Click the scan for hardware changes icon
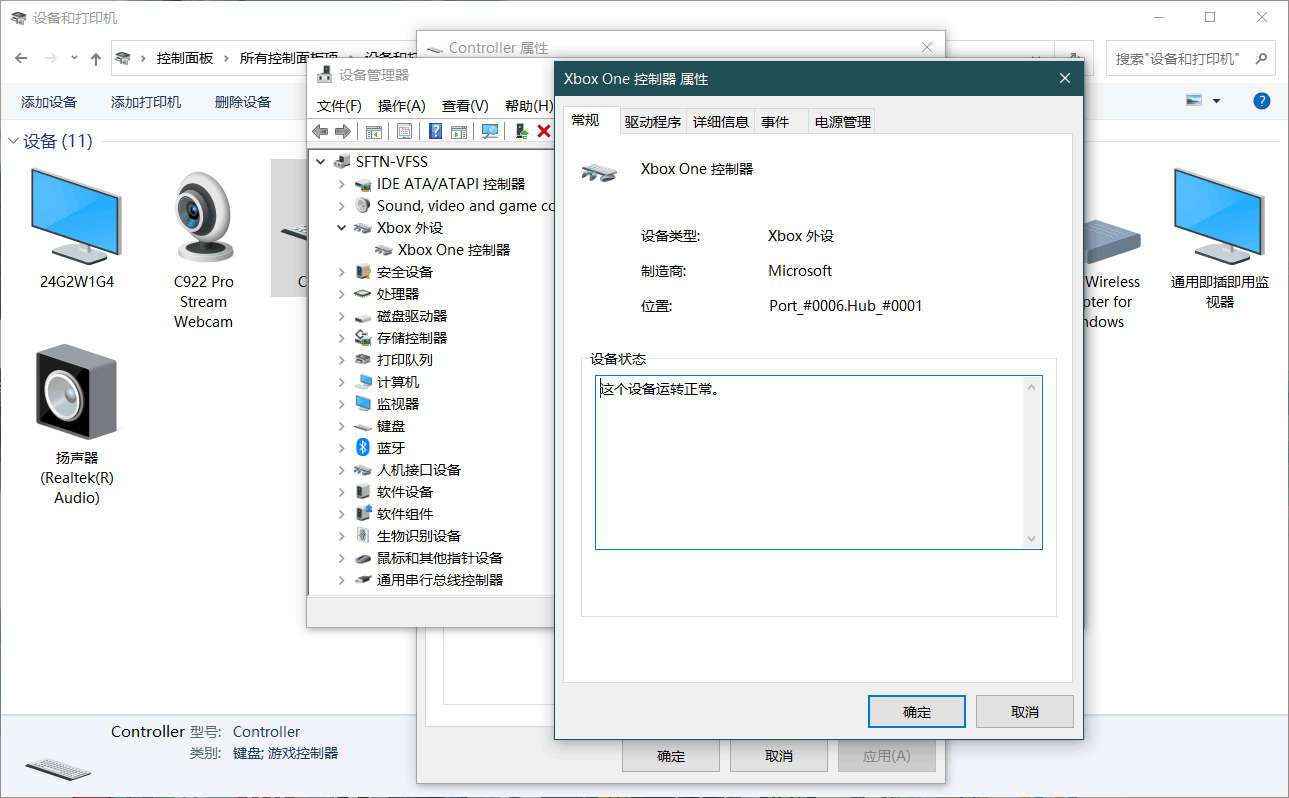This screenshot has width=1289, height=798. pos(490,131)
